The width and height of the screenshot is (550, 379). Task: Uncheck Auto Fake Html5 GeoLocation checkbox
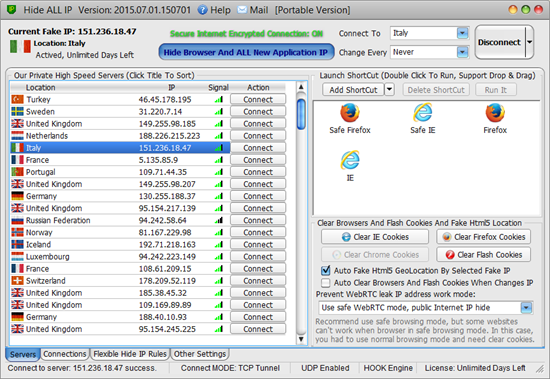point(326,271)
